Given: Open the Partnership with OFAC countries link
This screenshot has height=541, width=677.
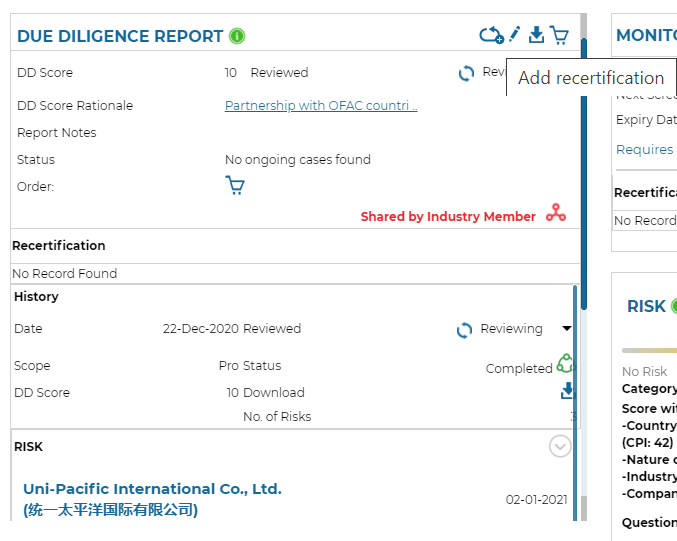Looking at the screenshot, I should coord(321,106).
